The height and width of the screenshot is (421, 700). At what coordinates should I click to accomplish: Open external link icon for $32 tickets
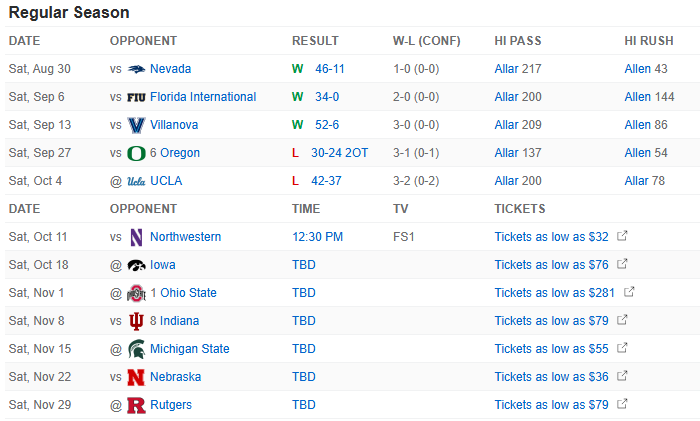point(622,237)
